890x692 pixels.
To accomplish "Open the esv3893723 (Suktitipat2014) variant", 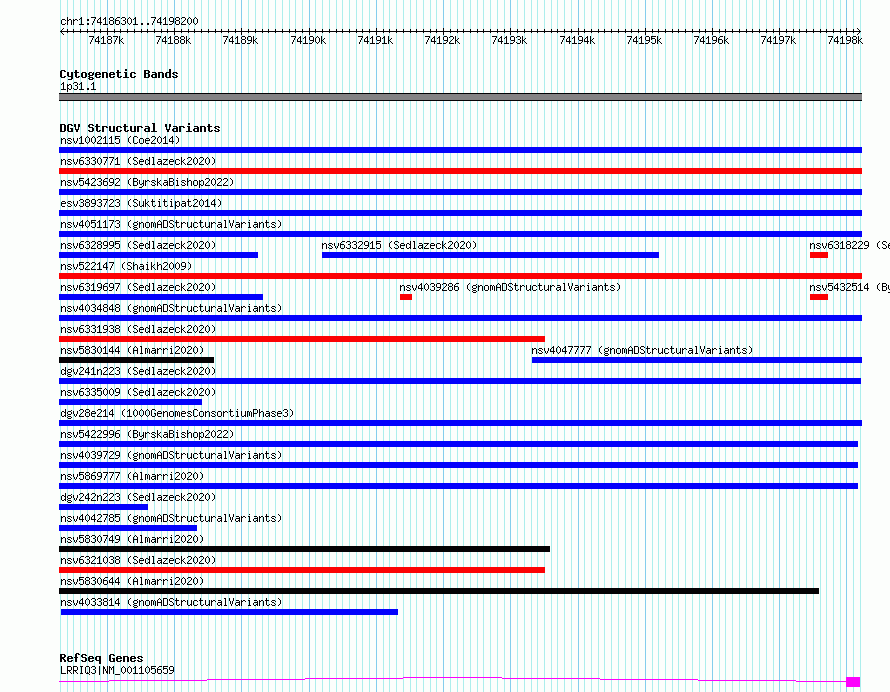I will coord(141,203).
